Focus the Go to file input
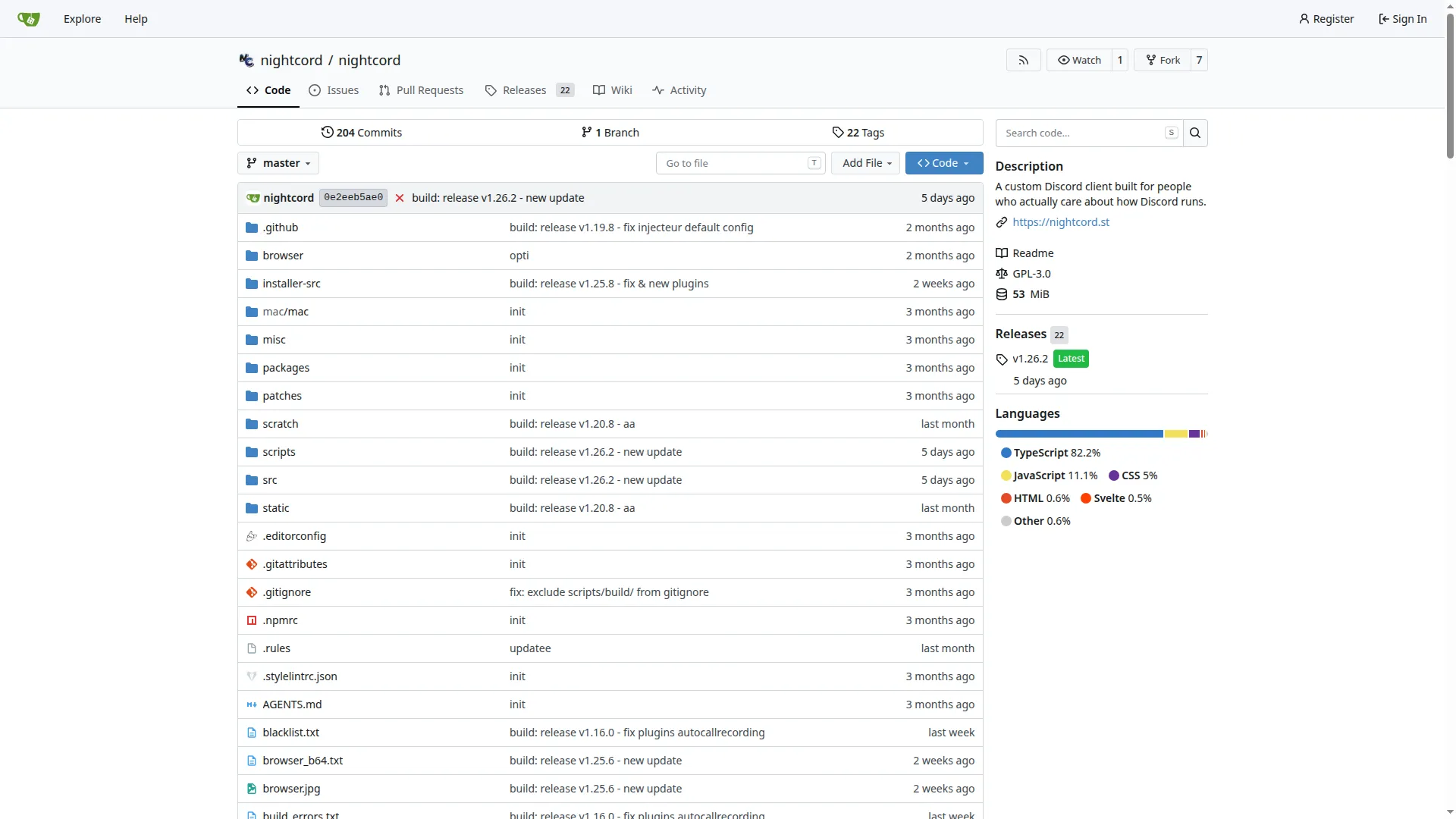Image resolution: width=1456 pixels, height=819 pixels. (740, 163)
